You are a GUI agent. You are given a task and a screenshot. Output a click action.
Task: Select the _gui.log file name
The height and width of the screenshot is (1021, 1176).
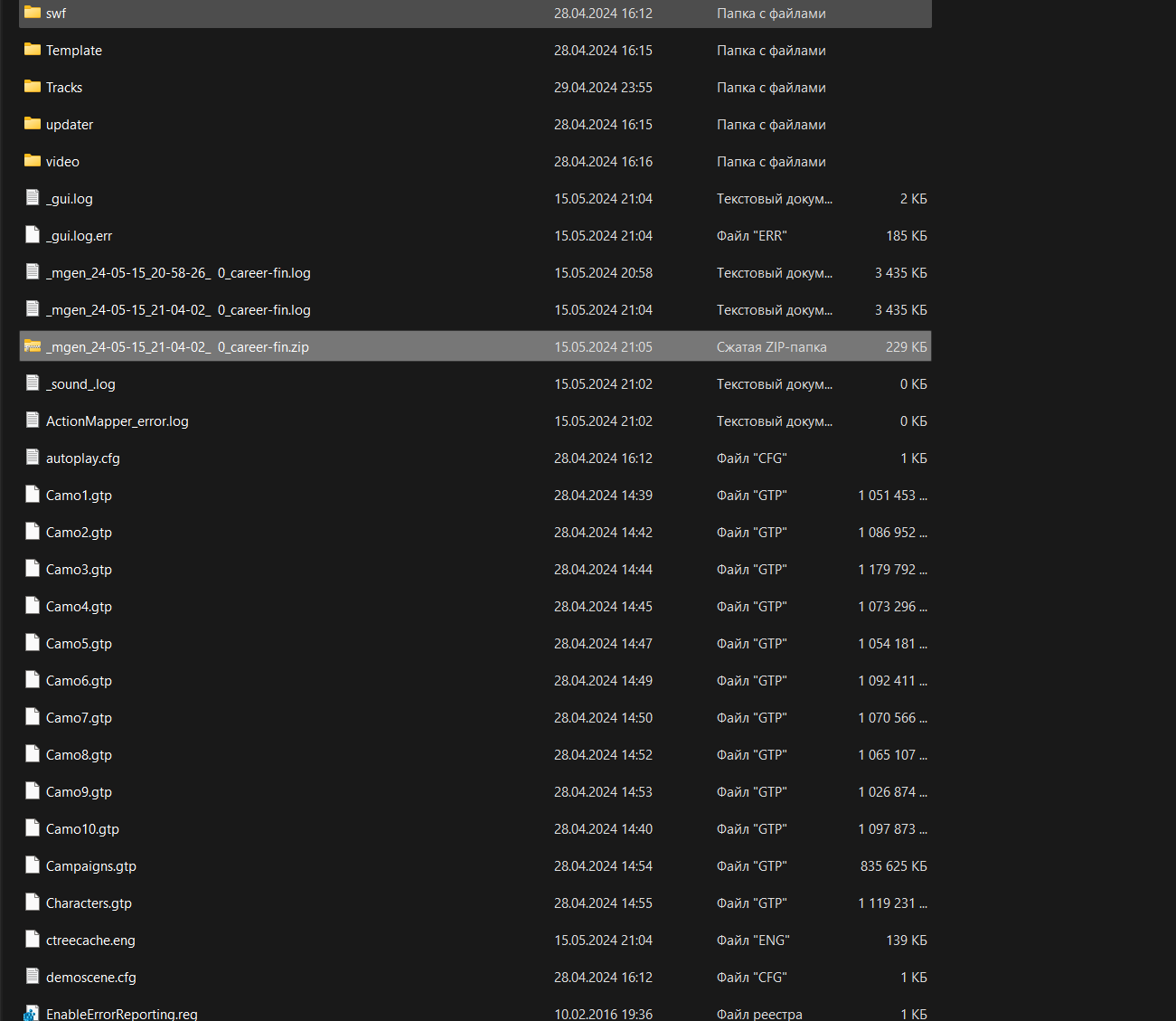(70, 199)
